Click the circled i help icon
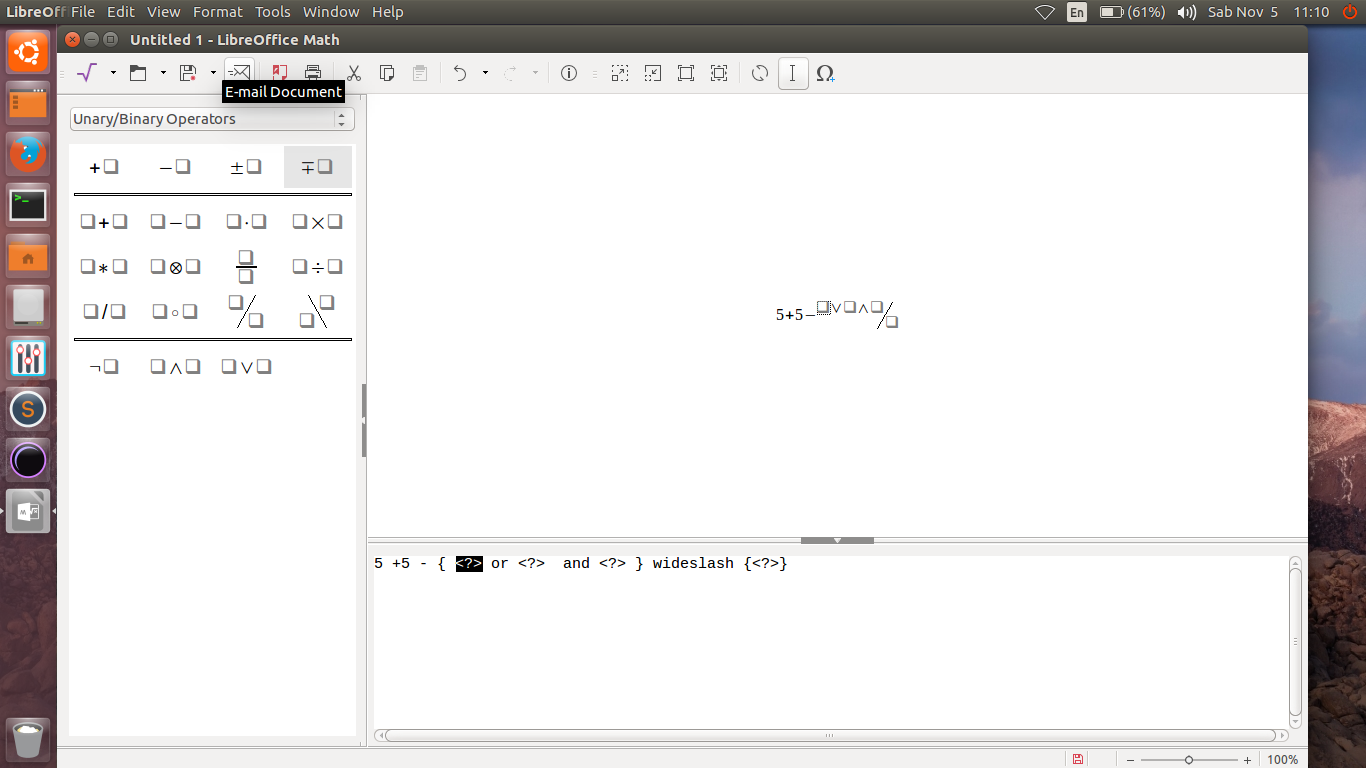 [x=569, y=73]
